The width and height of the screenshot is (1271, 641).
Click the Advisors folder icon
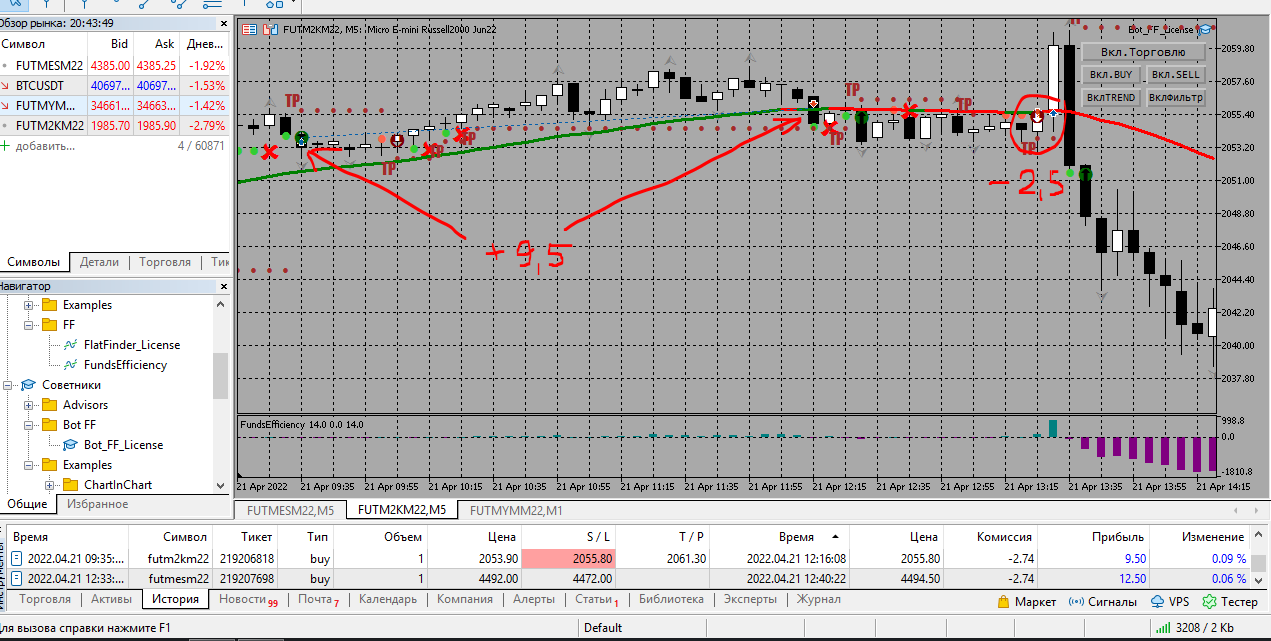pyautogui.click(x=49, y=405)
